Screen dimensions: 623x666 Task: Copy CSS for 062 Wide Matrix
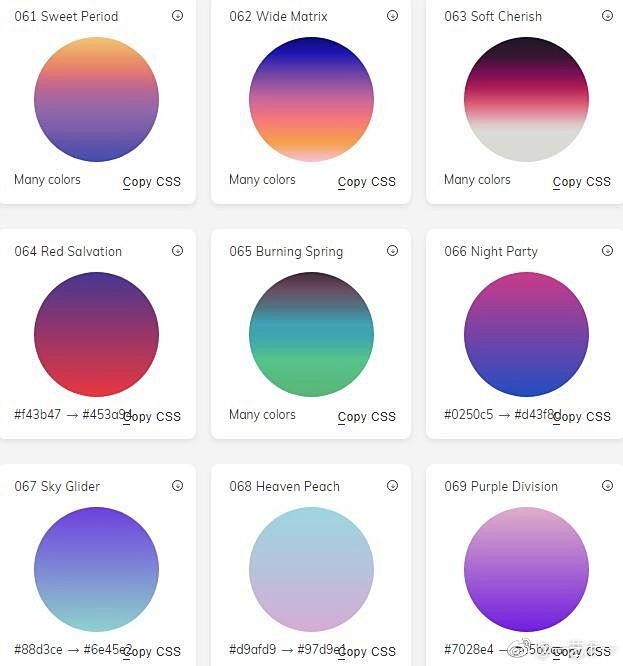(x=367, y=182)
